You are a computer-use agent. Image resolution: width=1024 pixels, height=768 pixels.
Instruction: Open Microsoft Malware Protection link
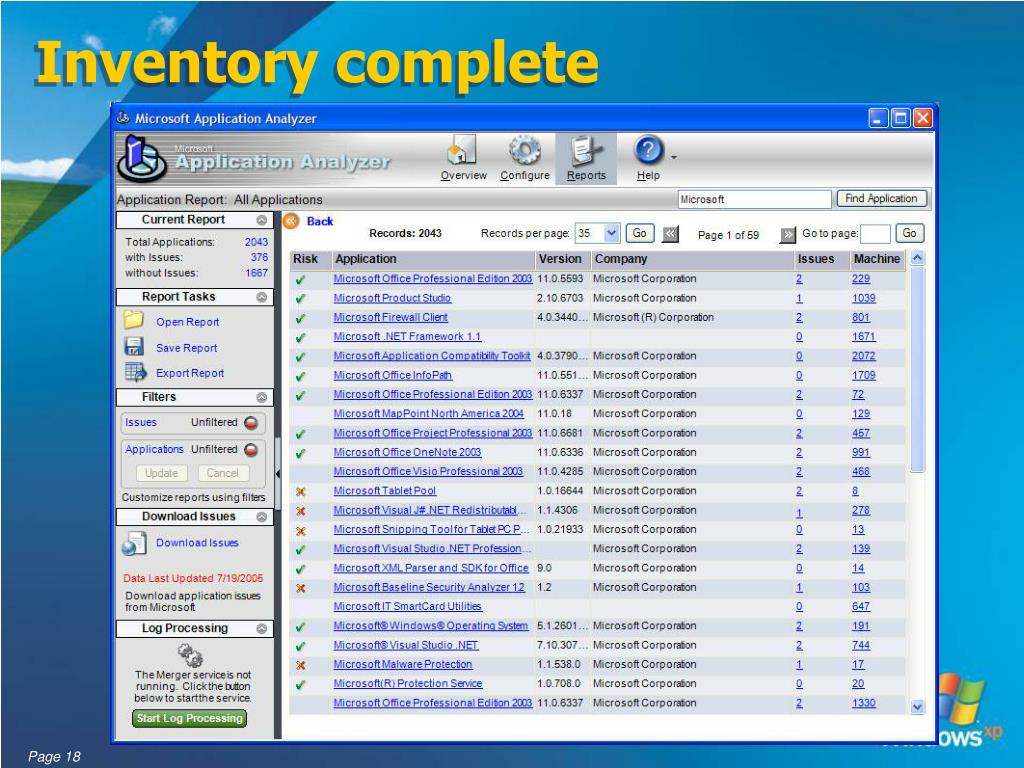coord(402,665)
